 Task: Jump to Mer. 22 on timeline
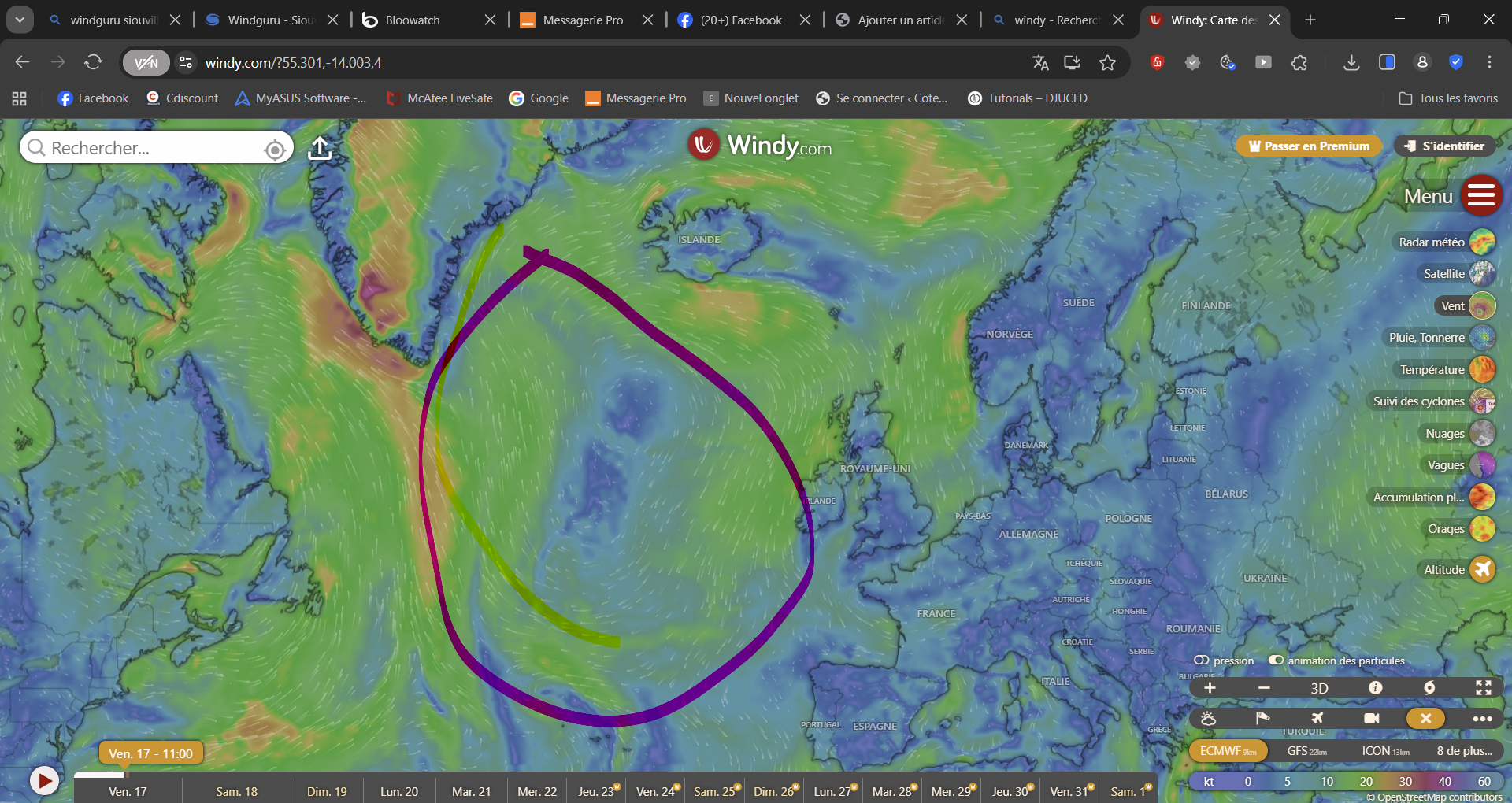(x=537, y=791)
